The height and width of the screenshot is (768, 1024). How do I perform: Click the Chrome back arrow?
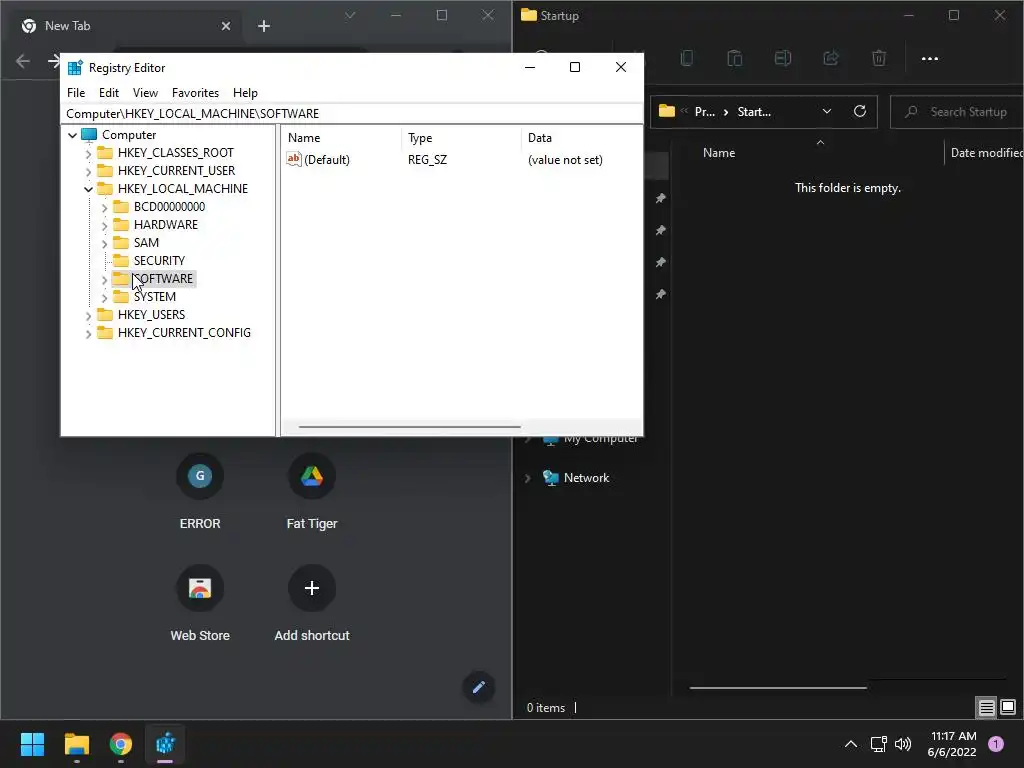point(23,61)
